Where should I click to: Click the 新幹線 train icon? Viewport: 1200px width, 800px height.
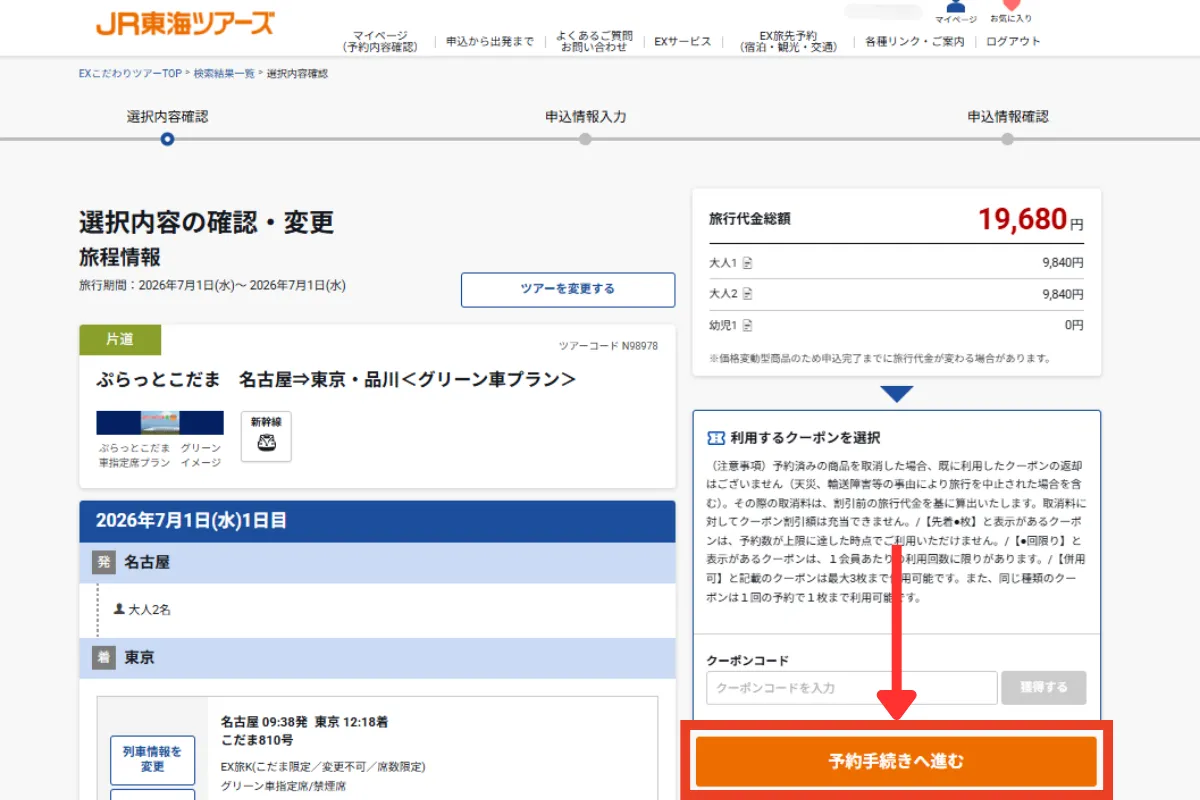266,436
